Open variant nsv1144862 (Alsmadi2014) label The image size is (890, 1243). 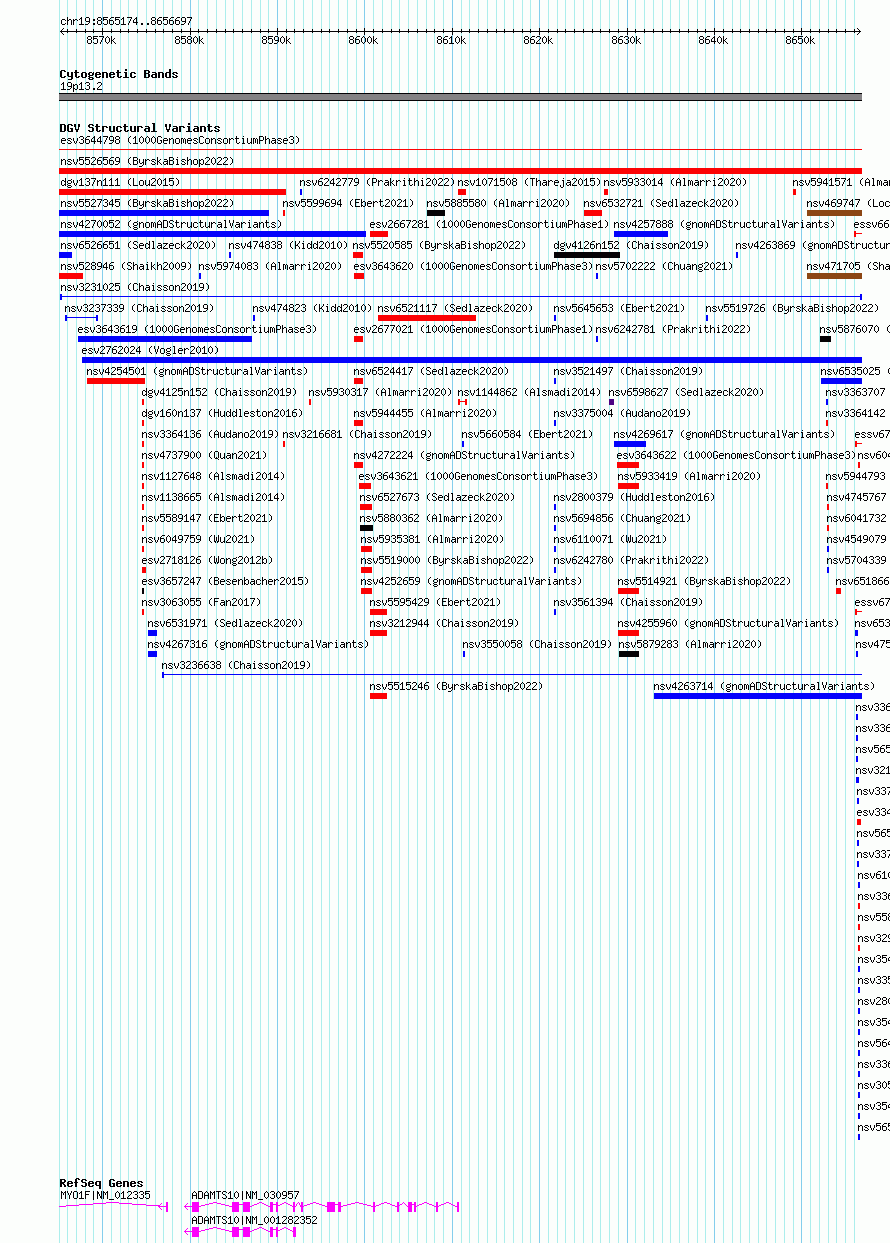[530, 393]
